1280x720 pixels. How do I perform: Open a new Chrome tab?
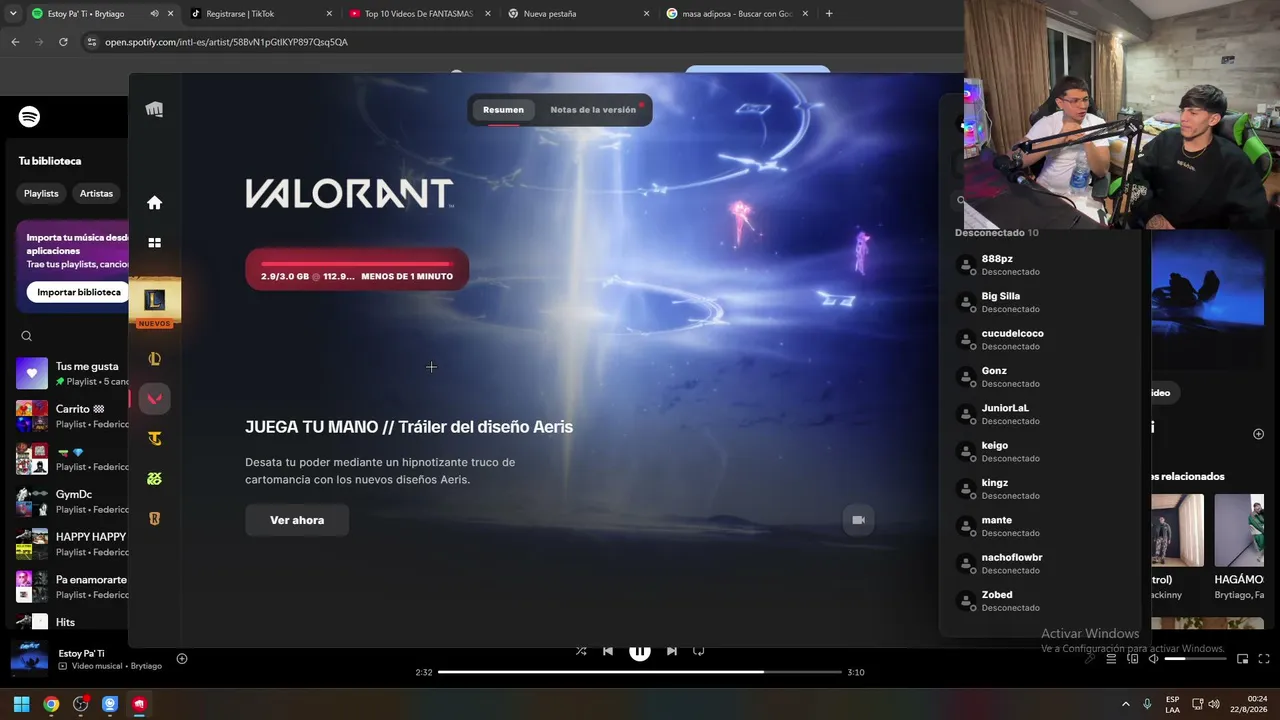829,14
